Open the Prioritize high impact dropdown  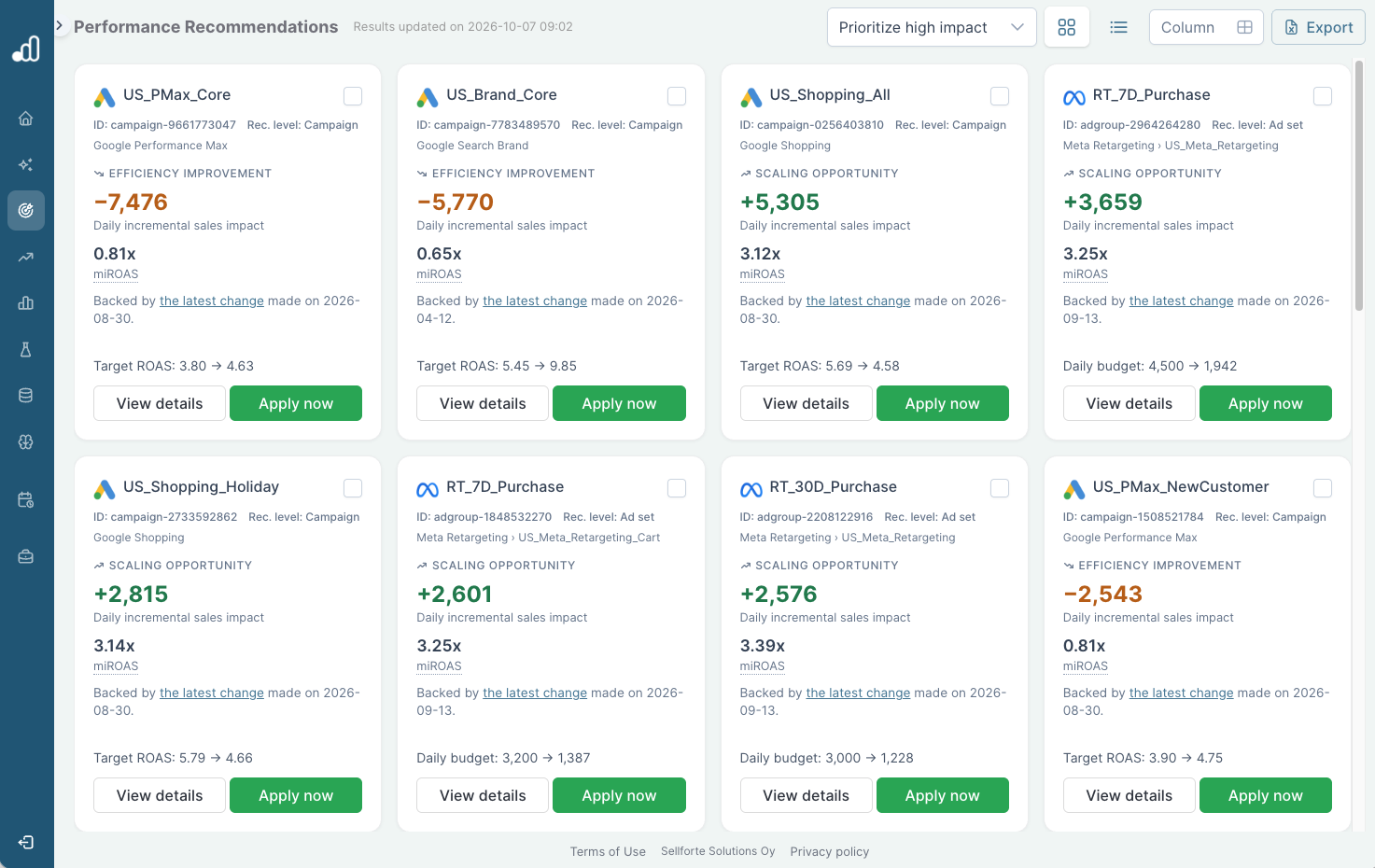932,28
